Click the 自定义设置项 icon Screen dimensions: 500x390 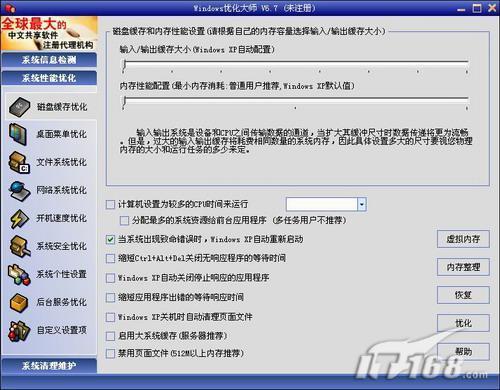pos(19,331)
